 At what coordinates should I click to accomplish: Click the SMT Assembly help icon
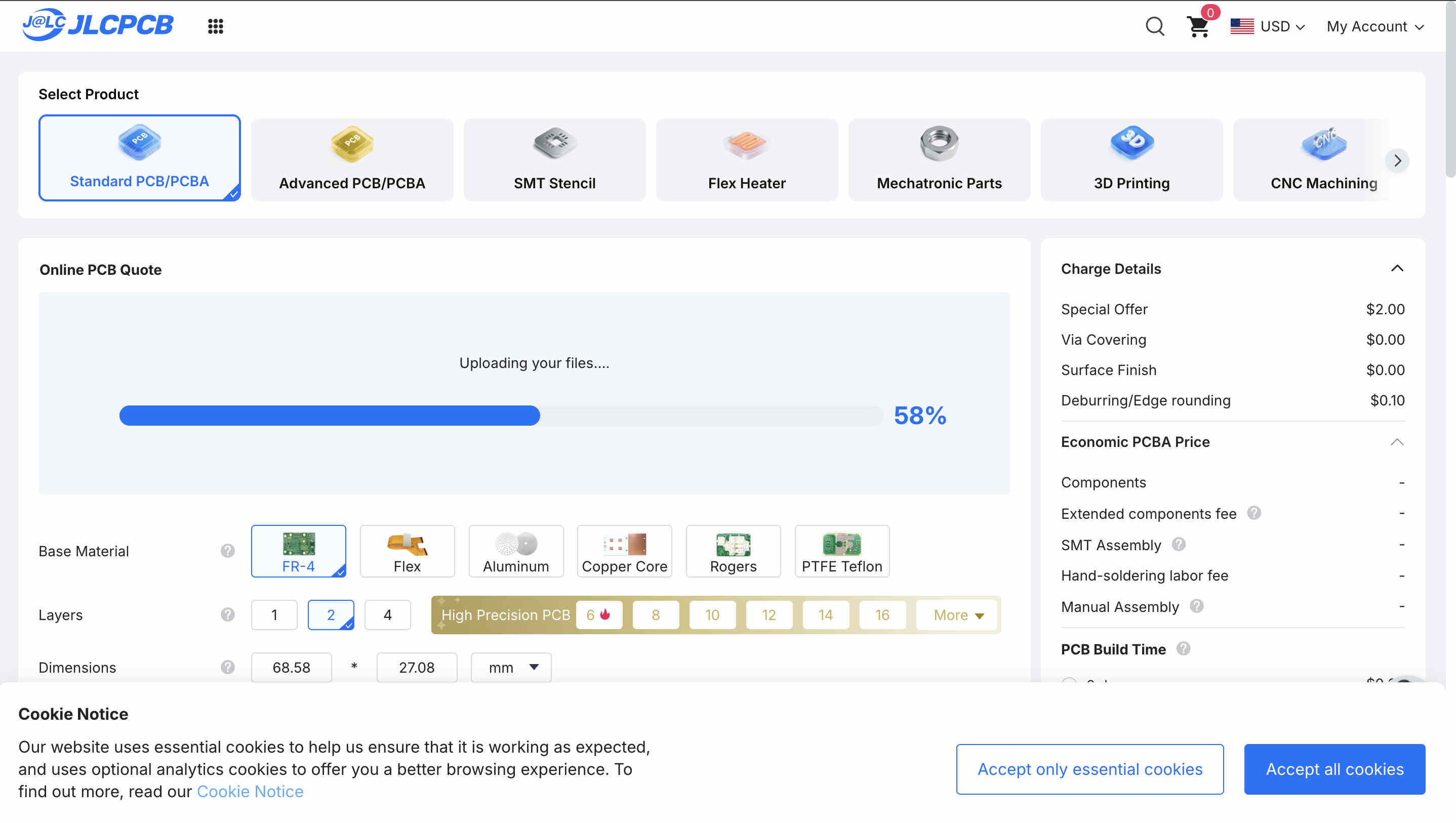1179,544
